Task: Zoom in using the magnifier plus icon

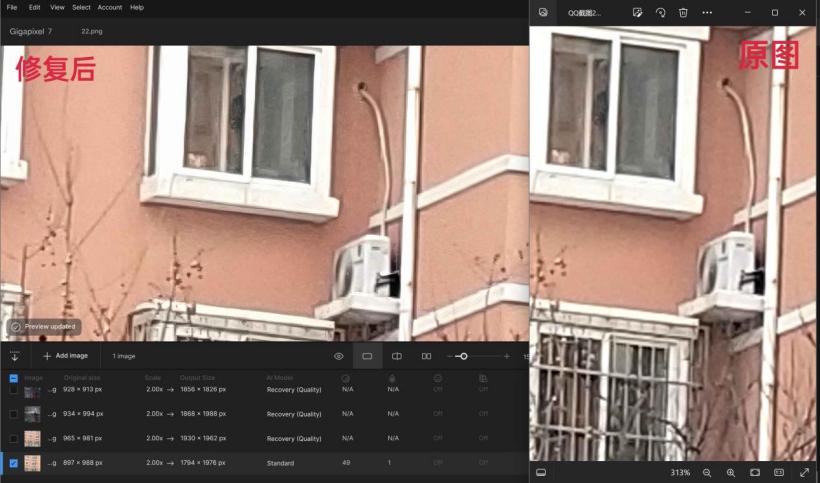Action: (731, 472)
